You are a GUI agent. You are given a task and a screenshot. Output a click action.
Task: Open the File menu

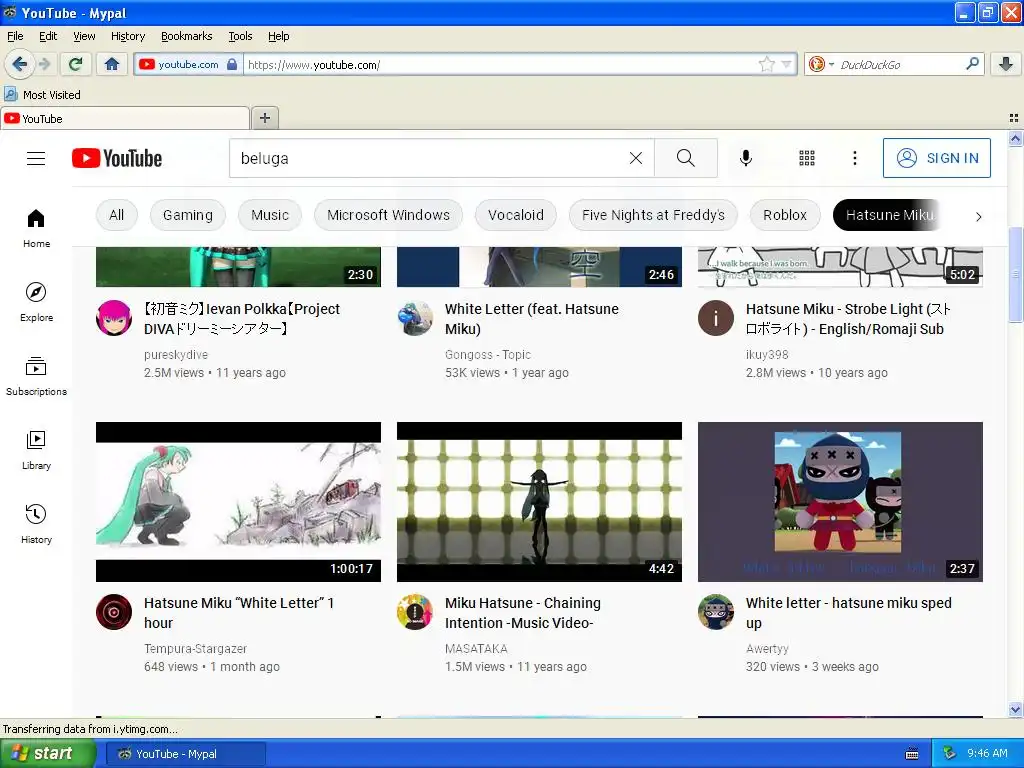pyautogui.click(x=15, y=36)
